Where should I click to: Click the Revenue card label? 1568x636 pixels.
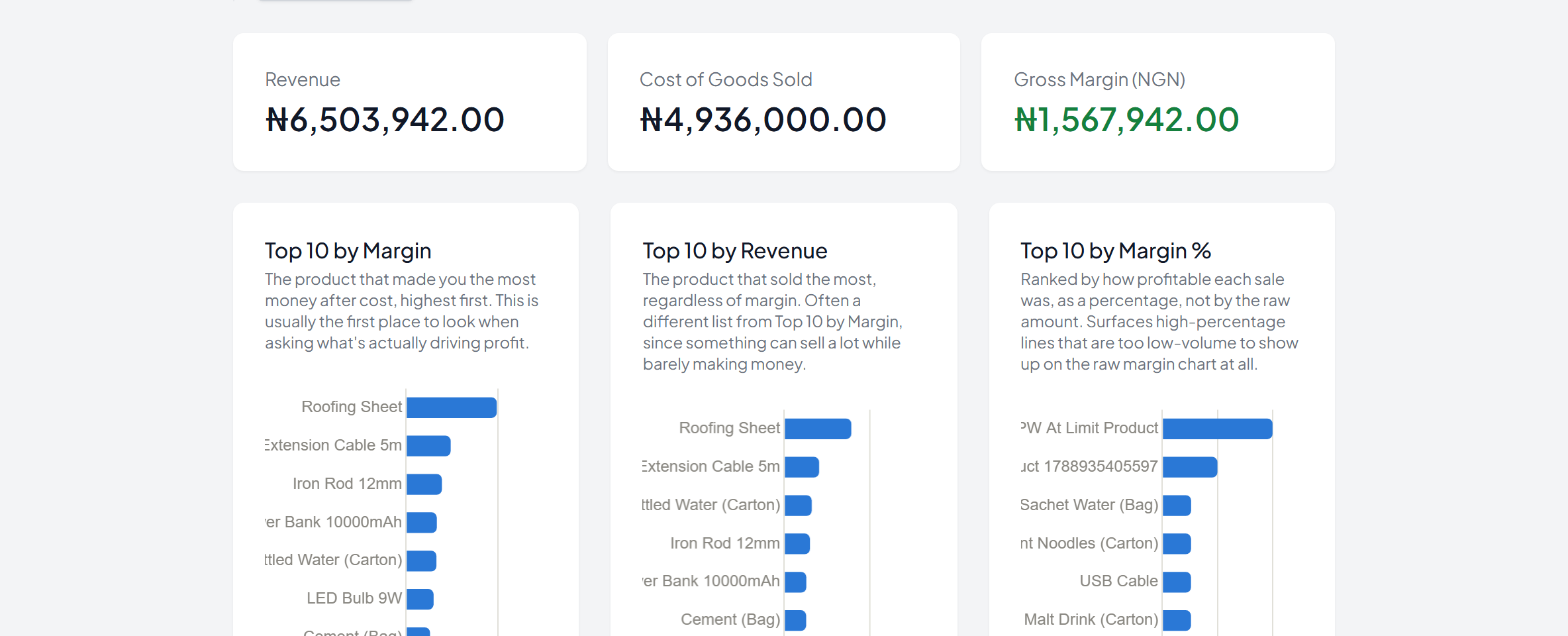303,79
